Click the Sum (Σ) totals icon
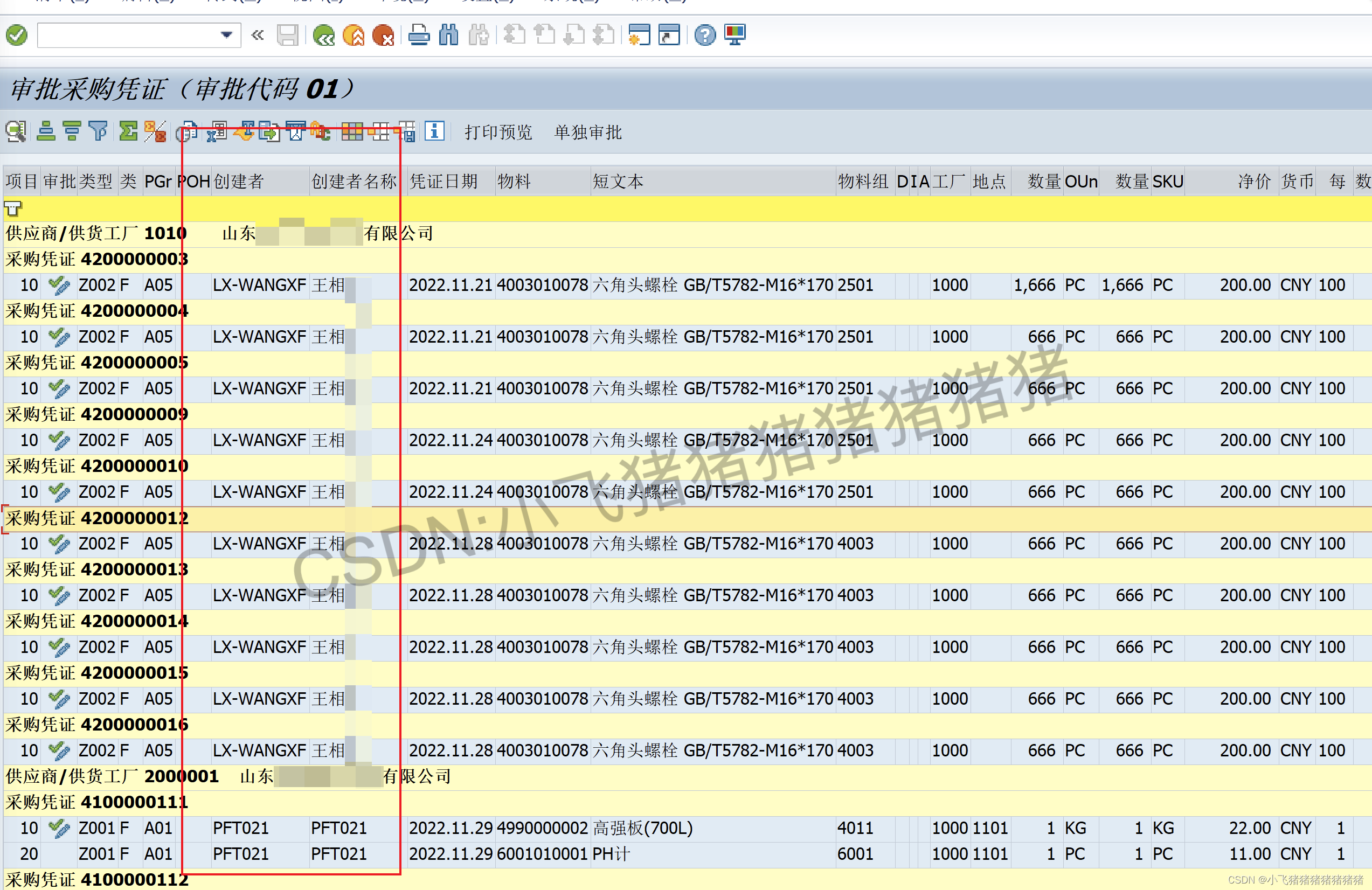This screenshot has width=1372, height=890. (128, 132)
